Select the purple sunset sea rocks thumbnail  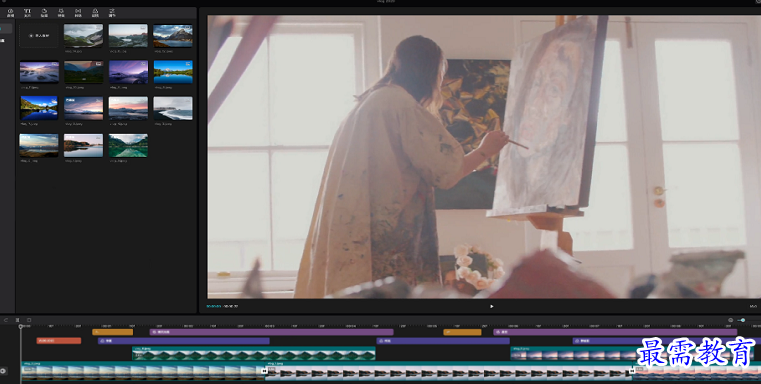pyautogui.click(x=39, y=72)
